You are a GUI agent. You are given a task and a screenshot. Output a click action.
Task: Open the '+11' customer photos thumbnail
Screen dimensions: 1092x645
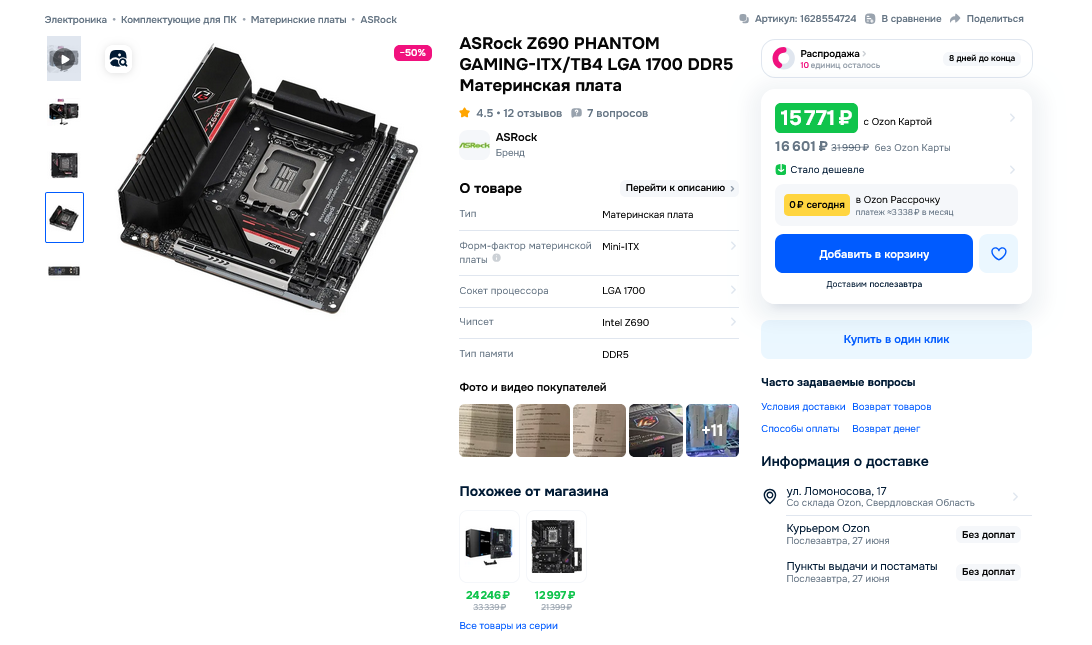coord(712,430)
